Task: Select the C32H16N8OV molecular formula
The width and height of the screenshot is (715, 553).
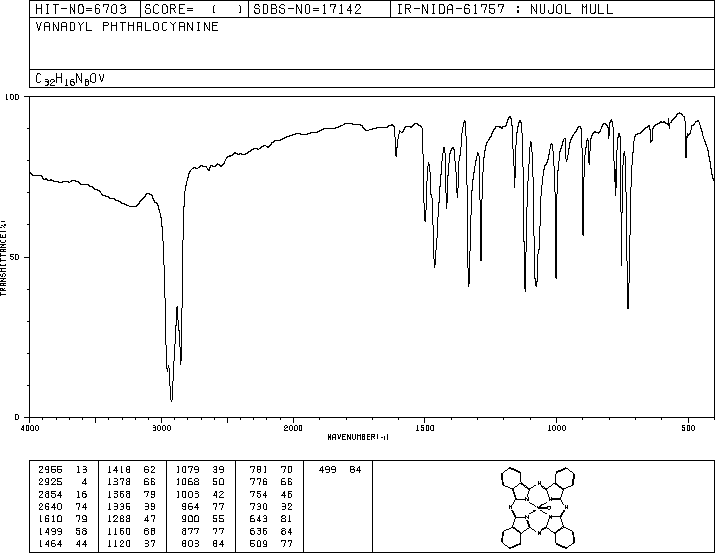Action: pyautogui.click(x=70, y=79)
